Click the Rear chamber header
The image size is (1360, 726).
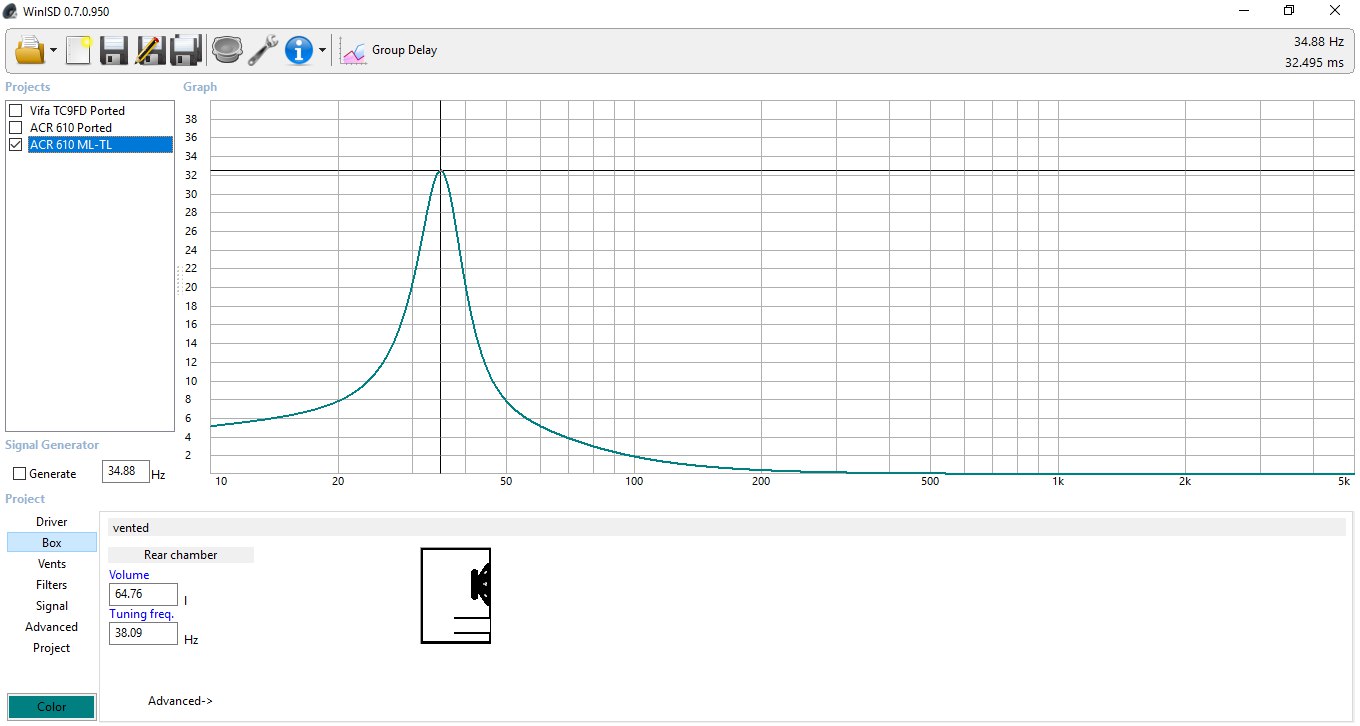(181, 555)
